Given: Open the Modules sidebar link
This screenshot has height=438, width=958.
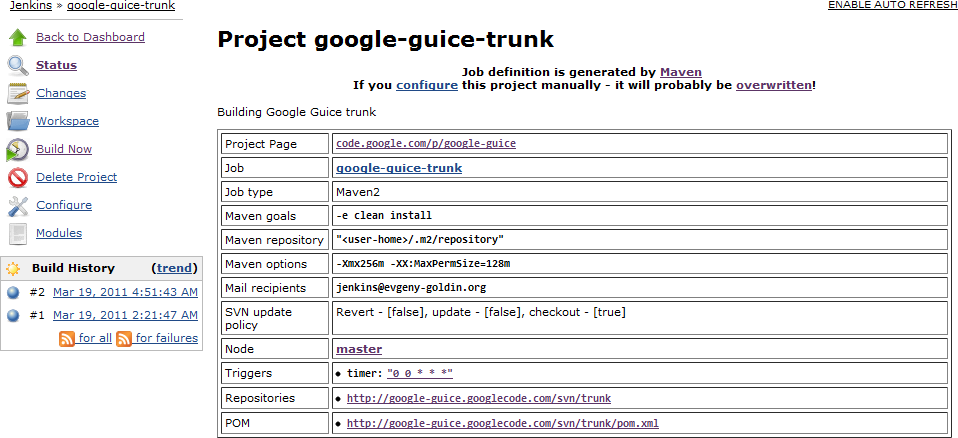Looking at the screenshot, I should [x=59, y=233].
